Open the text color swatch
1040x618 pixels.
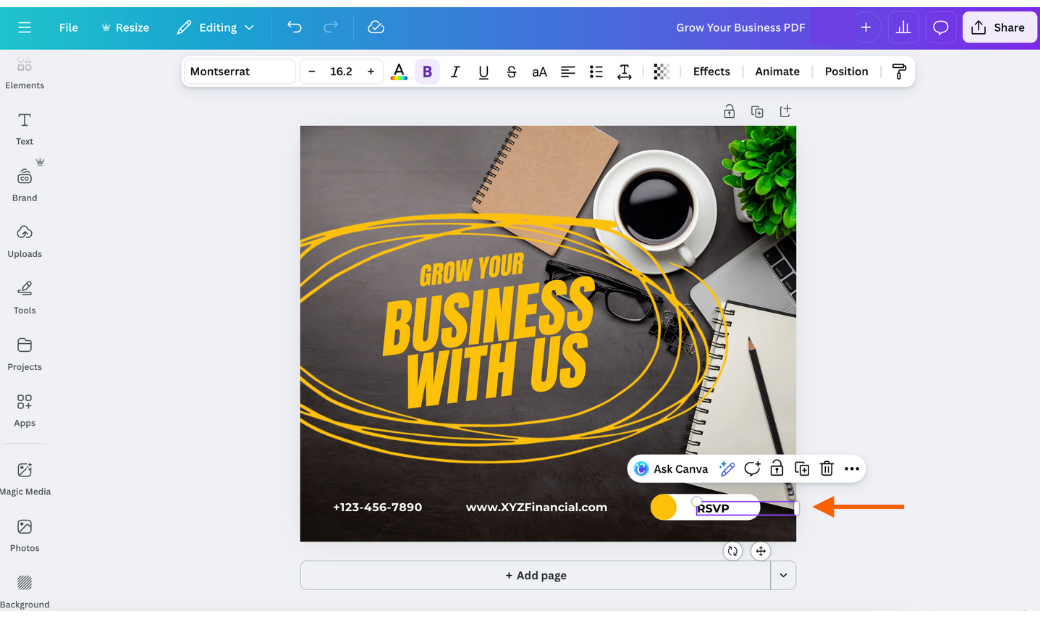(399, 71)
